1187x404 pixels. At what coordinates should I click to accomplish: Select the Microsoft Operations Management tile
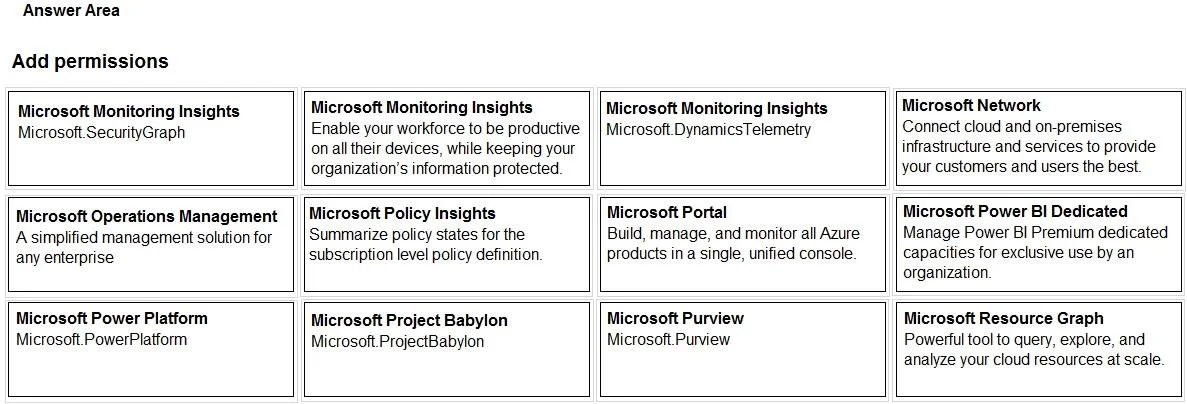tap(151, 244)
